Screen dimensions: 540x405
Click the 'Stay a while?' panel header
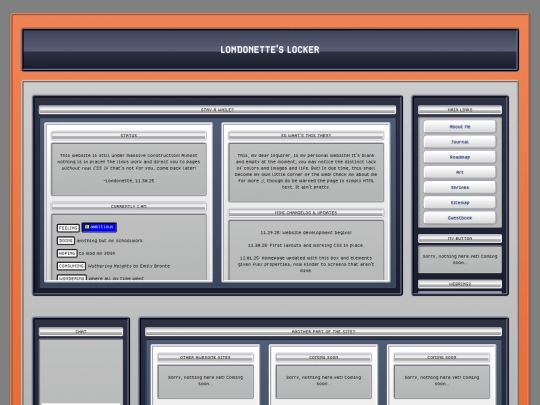(217, 110)
